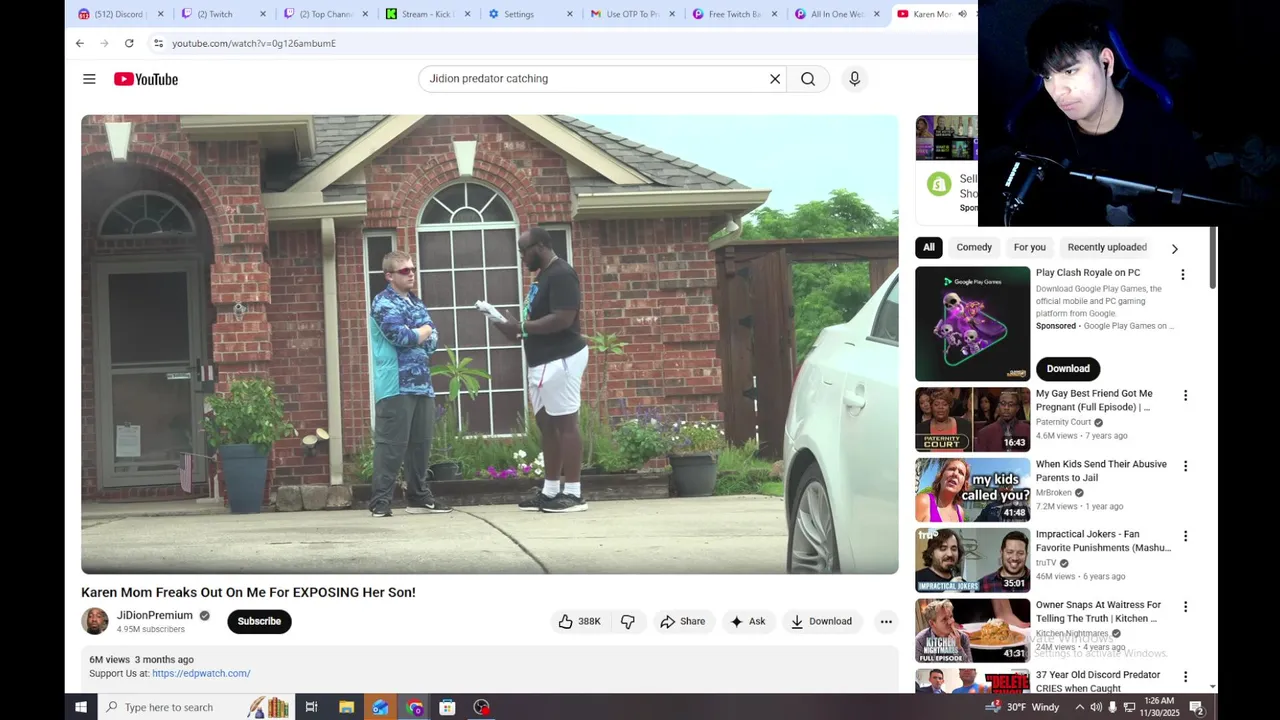Switch to the Top Channels Twitch tab
This screenshot has height=720, width=1280.
(x=325, y=14)
